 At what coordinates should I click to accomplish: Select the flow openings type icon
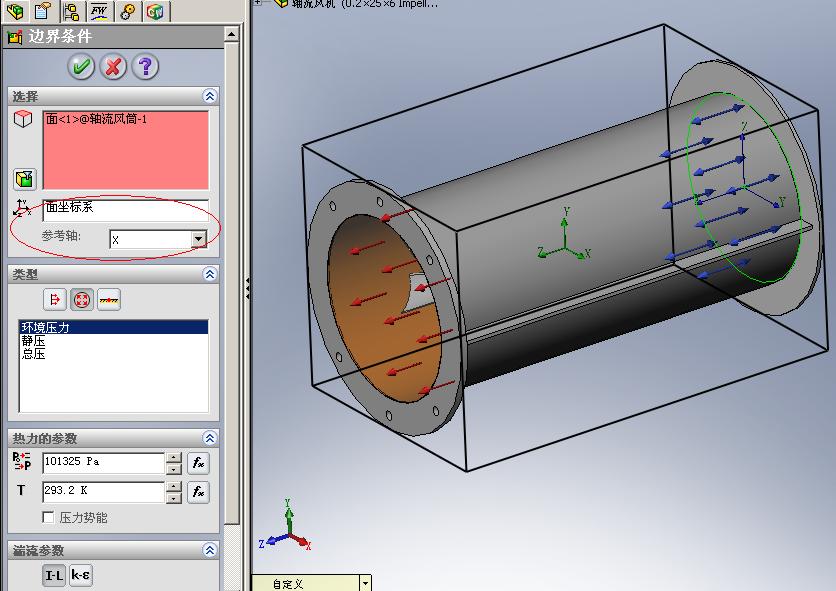54,299
